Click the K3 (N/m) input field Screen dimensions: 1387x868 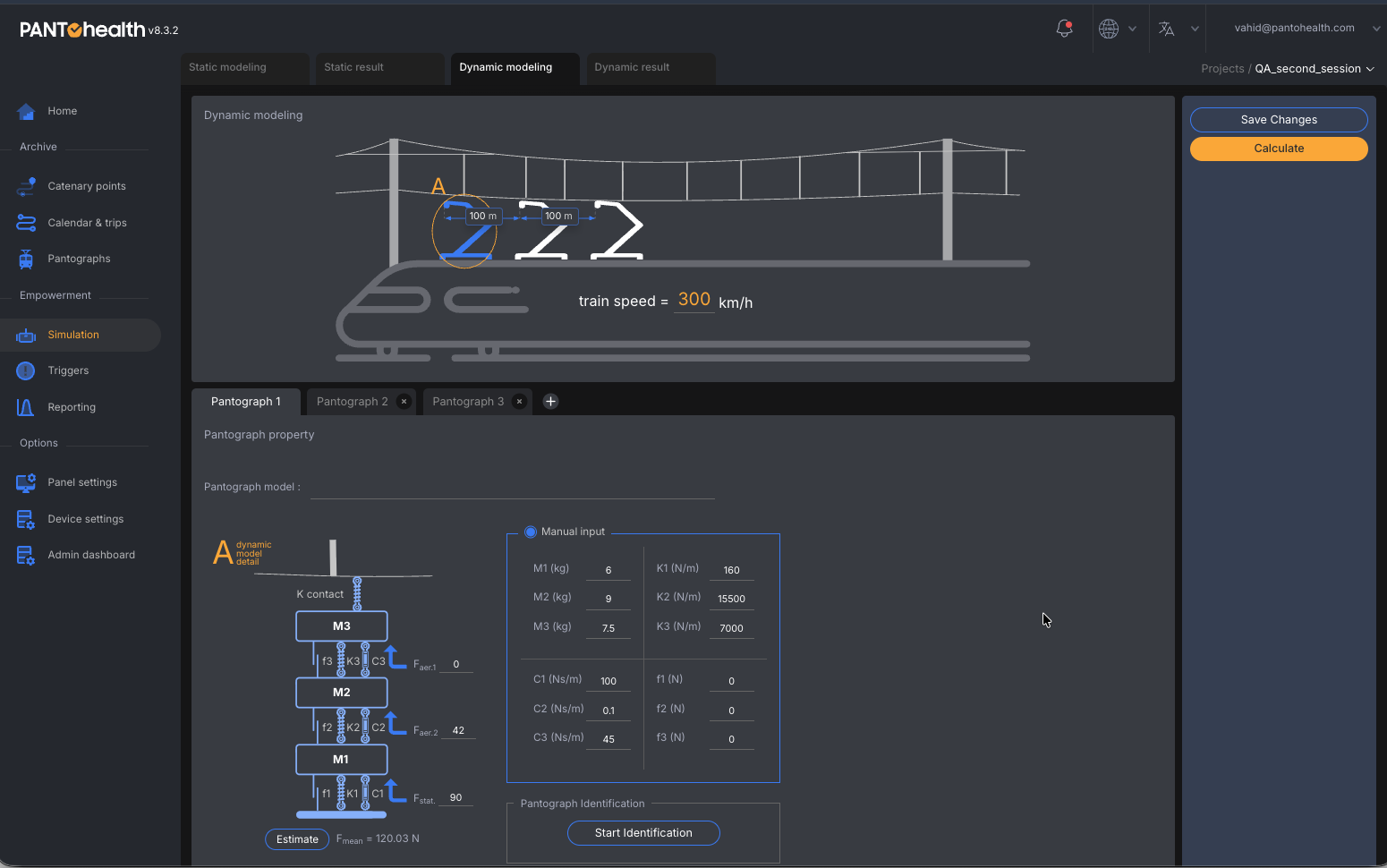[732, 628]
